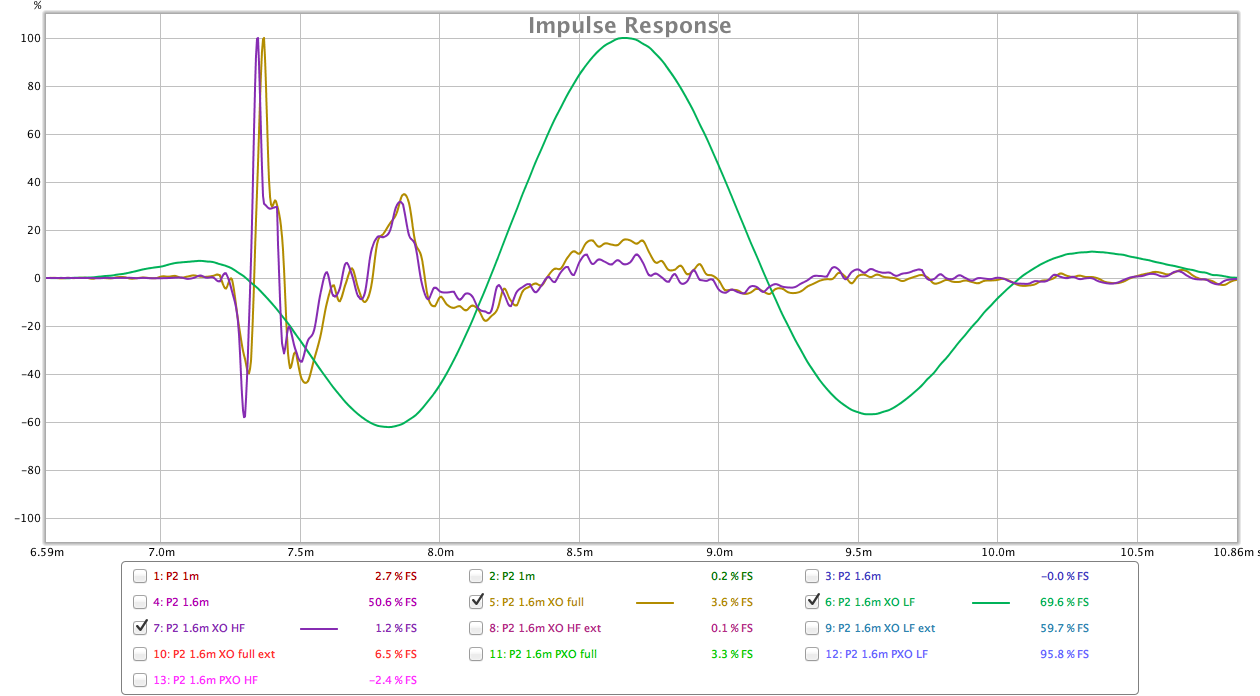Click the label 12: P2 1.6m PXO LF
This screenshot has height=696, width=1260.
coord(875,654)
